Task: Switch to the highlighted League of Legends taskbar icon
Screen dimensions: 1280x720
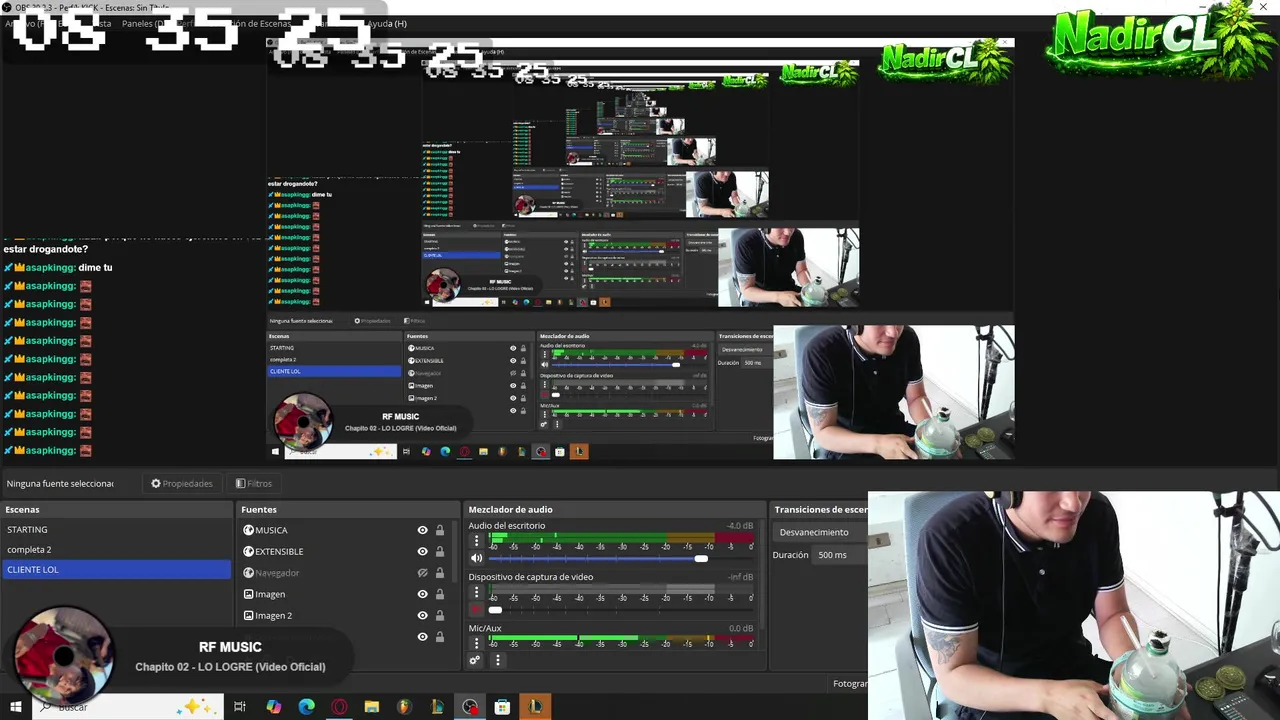Action: (535, 707)
